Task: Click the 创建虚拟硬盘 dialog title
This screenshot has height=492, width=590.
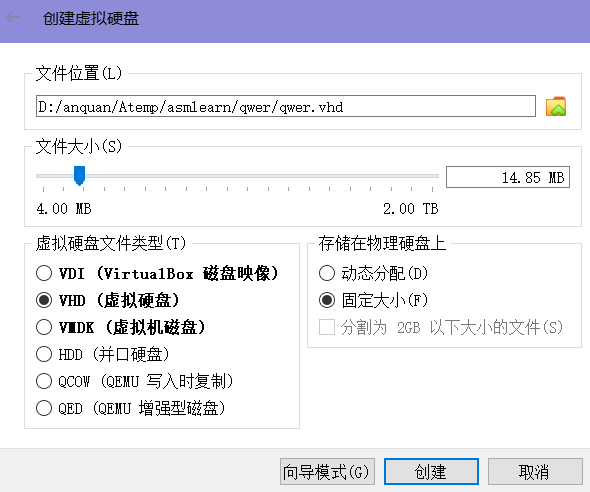Action: click(91, 18)
